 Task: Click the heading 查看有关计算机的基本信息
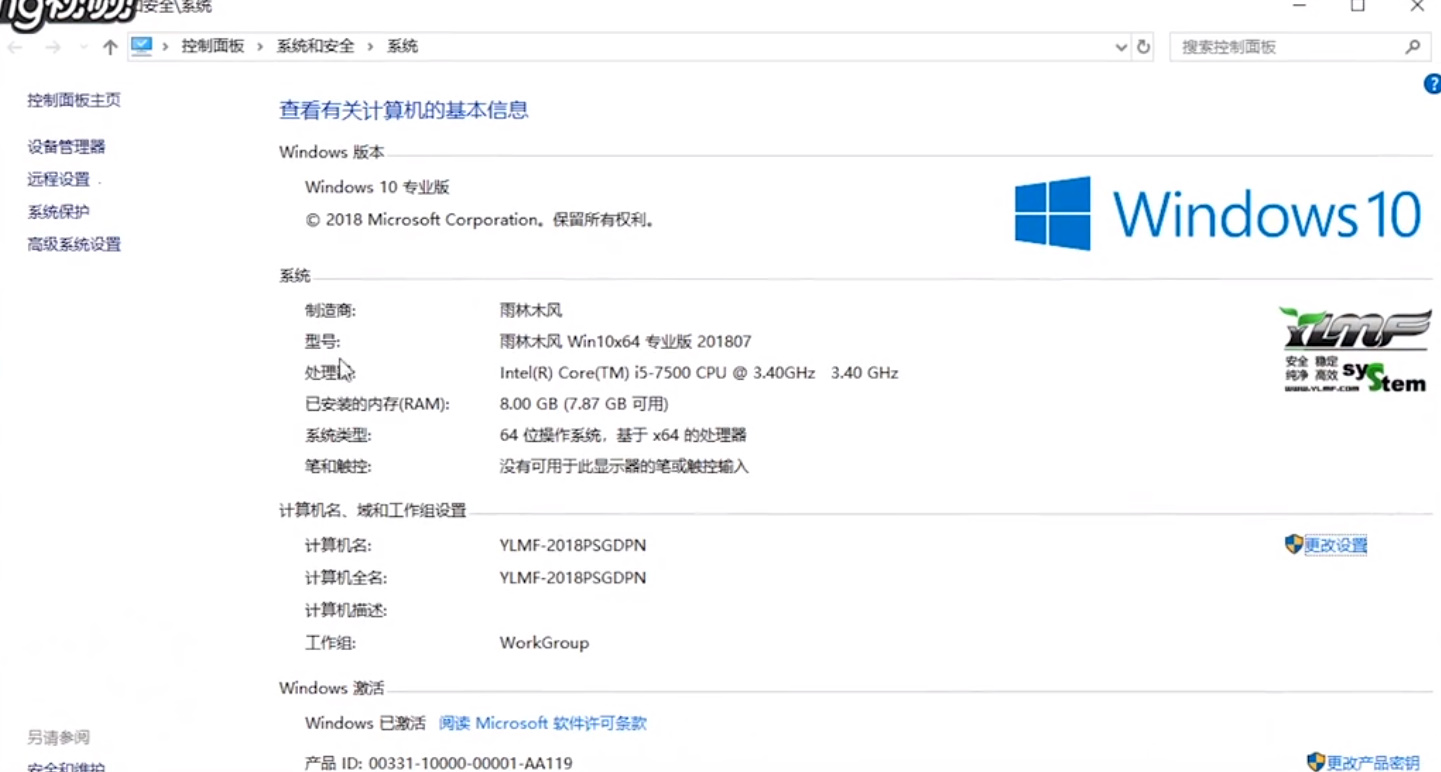click(404, 110)
